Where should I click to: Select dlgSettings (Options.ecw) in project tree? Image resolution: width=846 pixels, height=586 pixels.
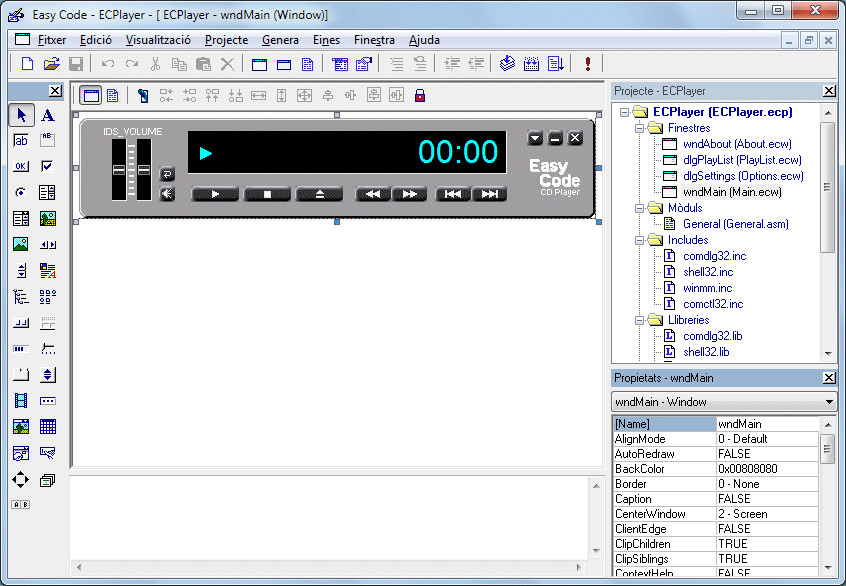click(743, 176)
